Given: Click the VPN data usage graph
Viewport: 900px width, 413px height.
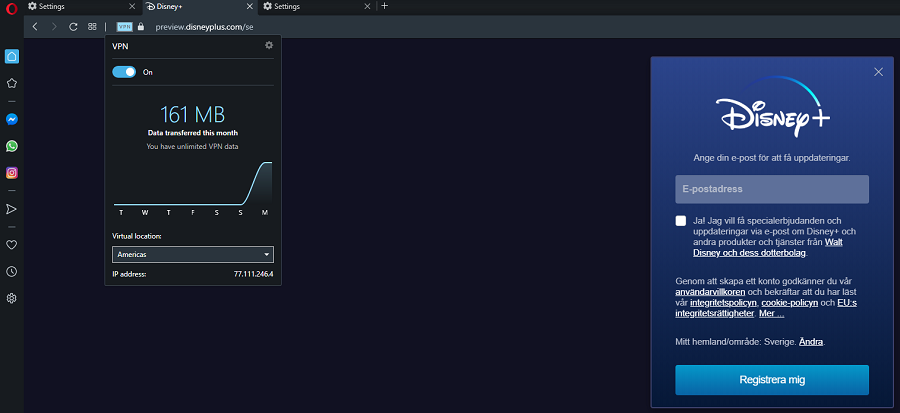Looking at the screenshot, I should [x=193, y=184].
